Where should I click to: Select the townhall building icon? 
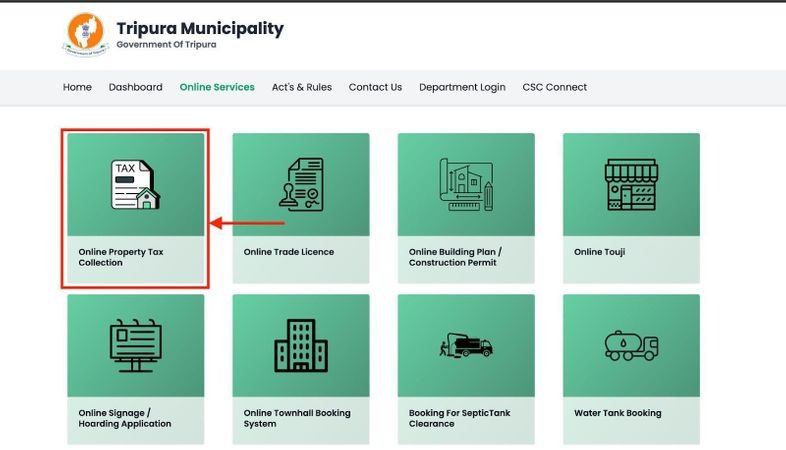301,346
